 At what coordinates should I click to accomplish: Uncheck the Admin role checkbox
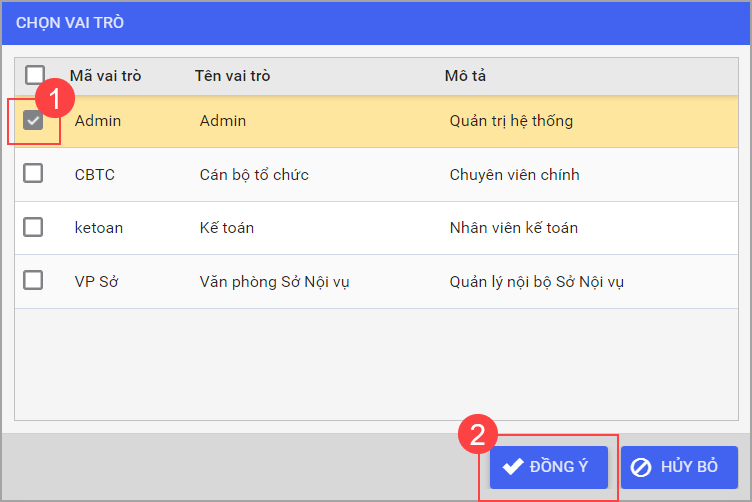click(x=33, y=120)
